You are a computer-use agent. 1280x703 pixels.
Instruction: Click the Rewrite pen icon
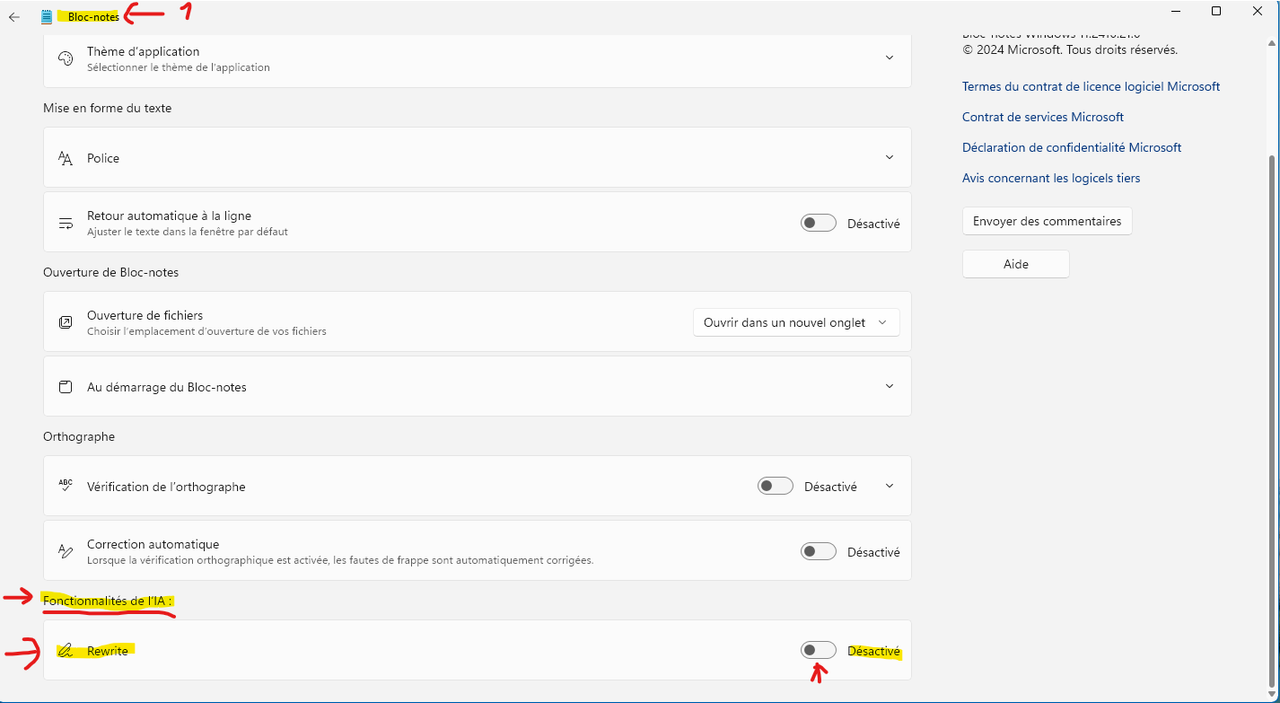tap(66, 651)
